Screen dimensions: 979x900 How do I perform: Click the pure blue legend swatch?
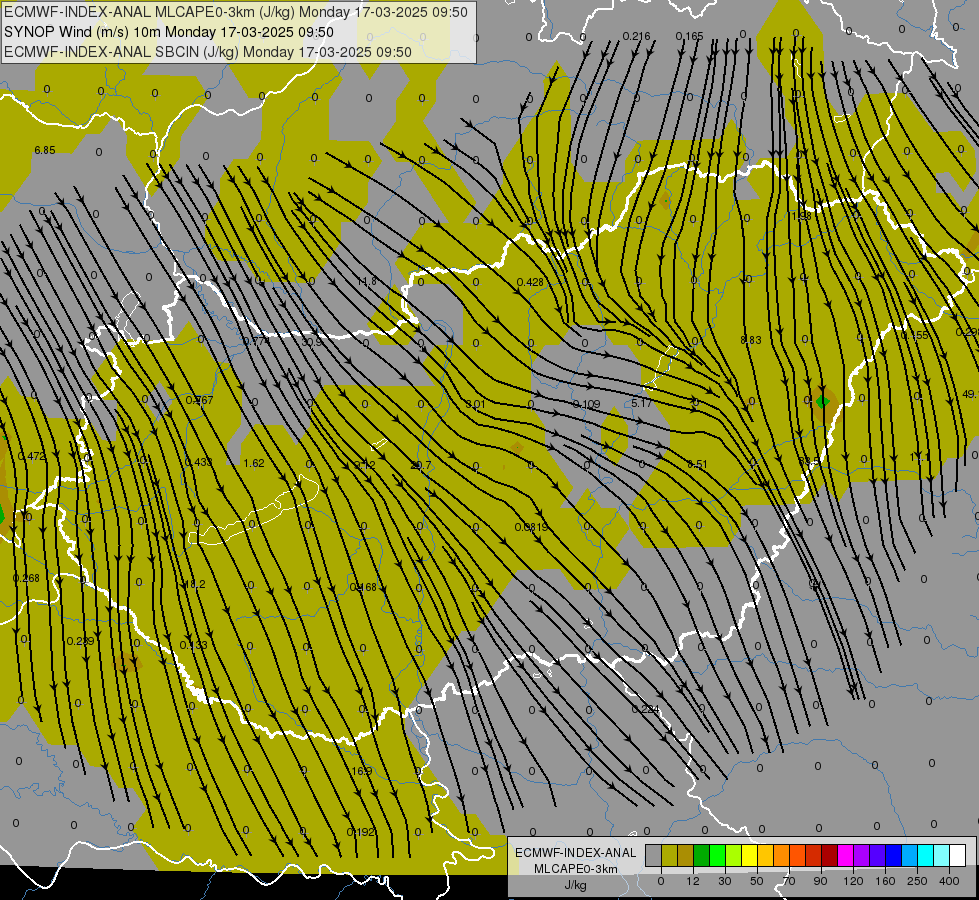tap(893, 855)
